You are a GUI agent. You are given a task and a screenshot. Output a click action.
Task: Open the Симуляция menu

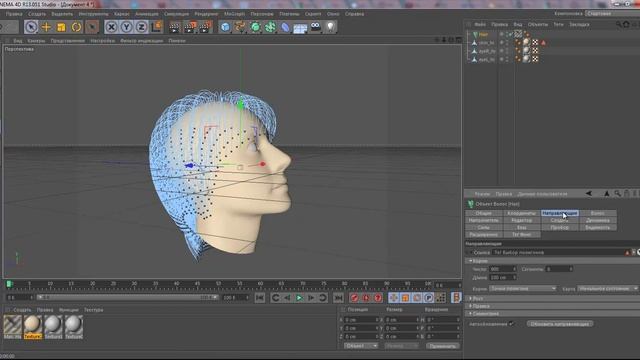pyautogui.click(x=176, y=14)
